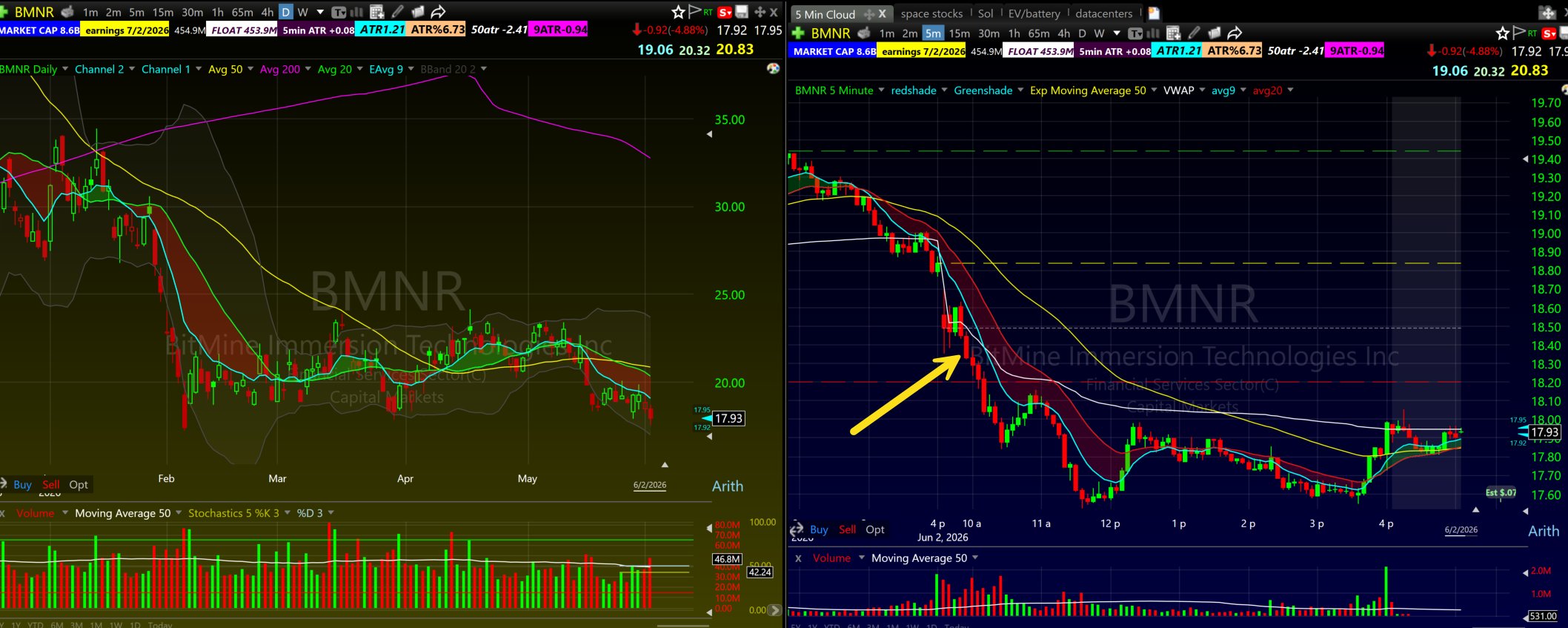Add symbol to favorites with the star icon on the daily chart

coord(678,12)
